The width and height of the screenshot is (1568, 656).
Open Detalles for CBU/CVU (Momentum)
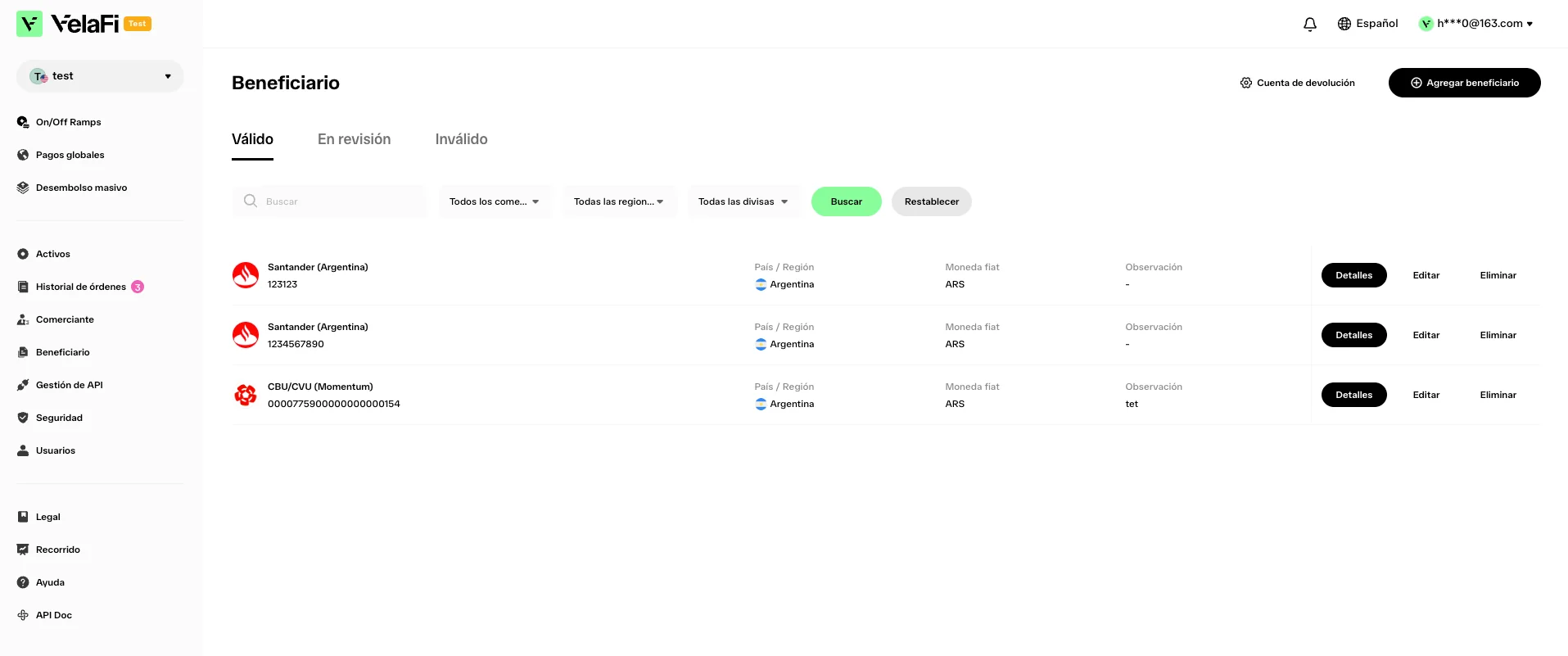pos(1354,395)
